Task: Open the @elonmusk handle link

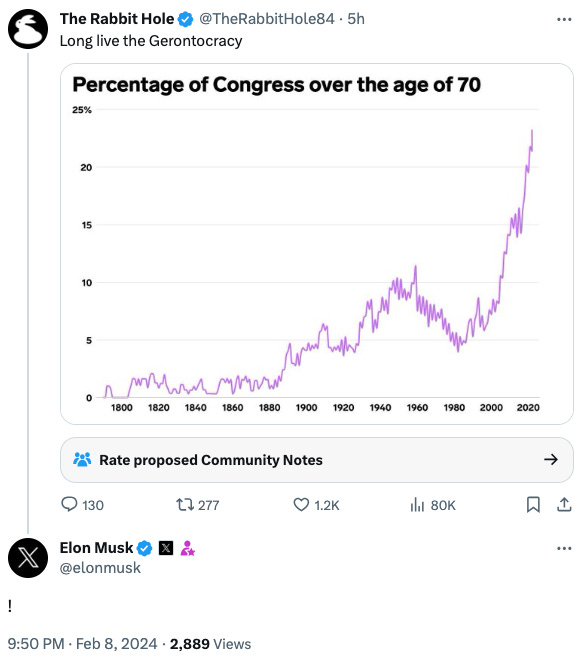Action: tap(100, 568)
